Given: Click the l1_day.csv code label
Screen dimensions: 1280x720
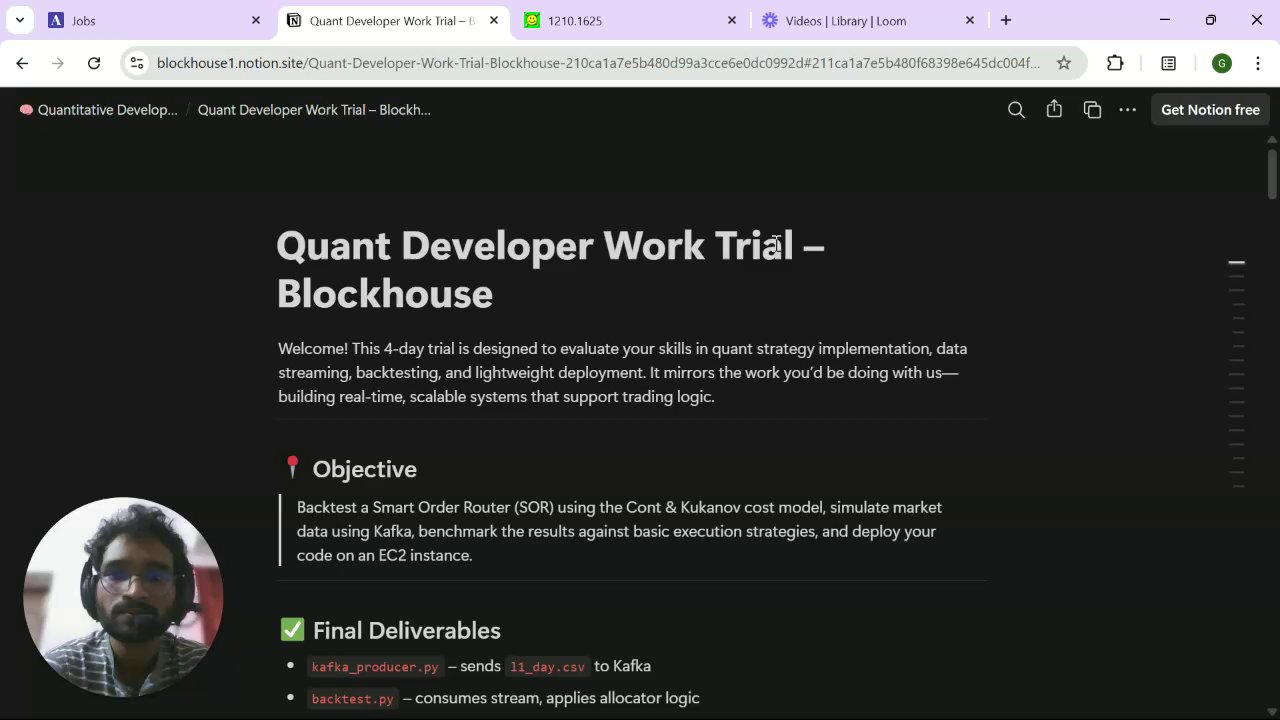Looking at the screenshot, I should 547,667.
